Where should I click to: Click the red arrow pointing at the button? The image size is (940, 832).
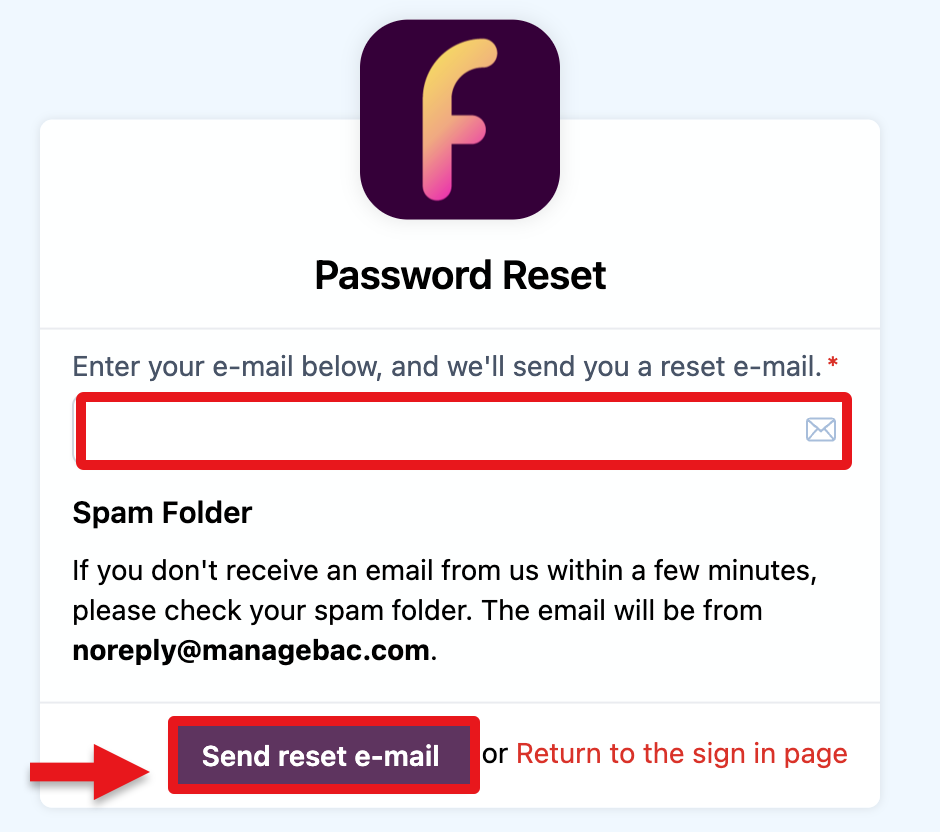pos(92,771)
